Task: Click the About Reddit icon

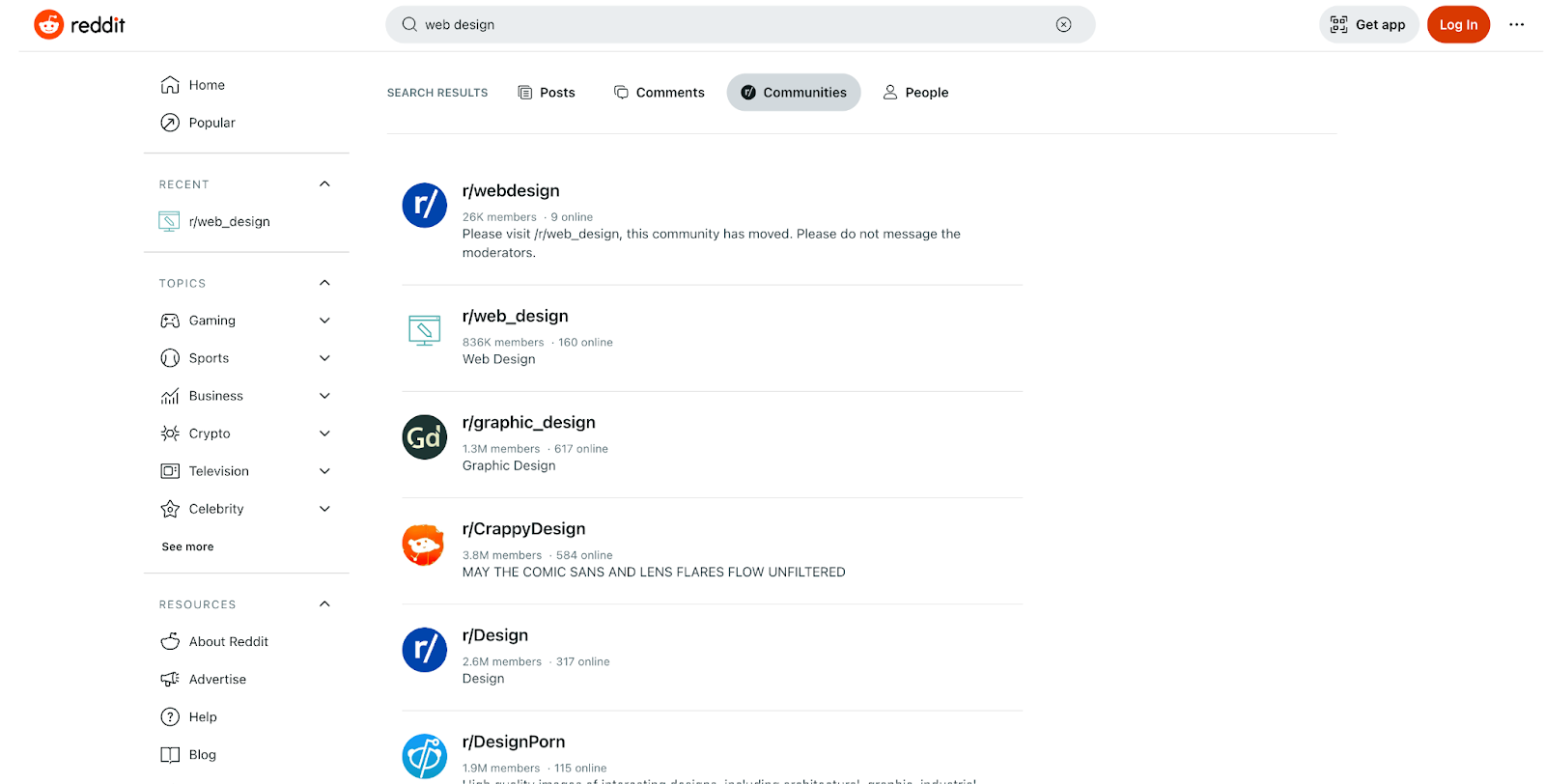Action: point(170,641)
